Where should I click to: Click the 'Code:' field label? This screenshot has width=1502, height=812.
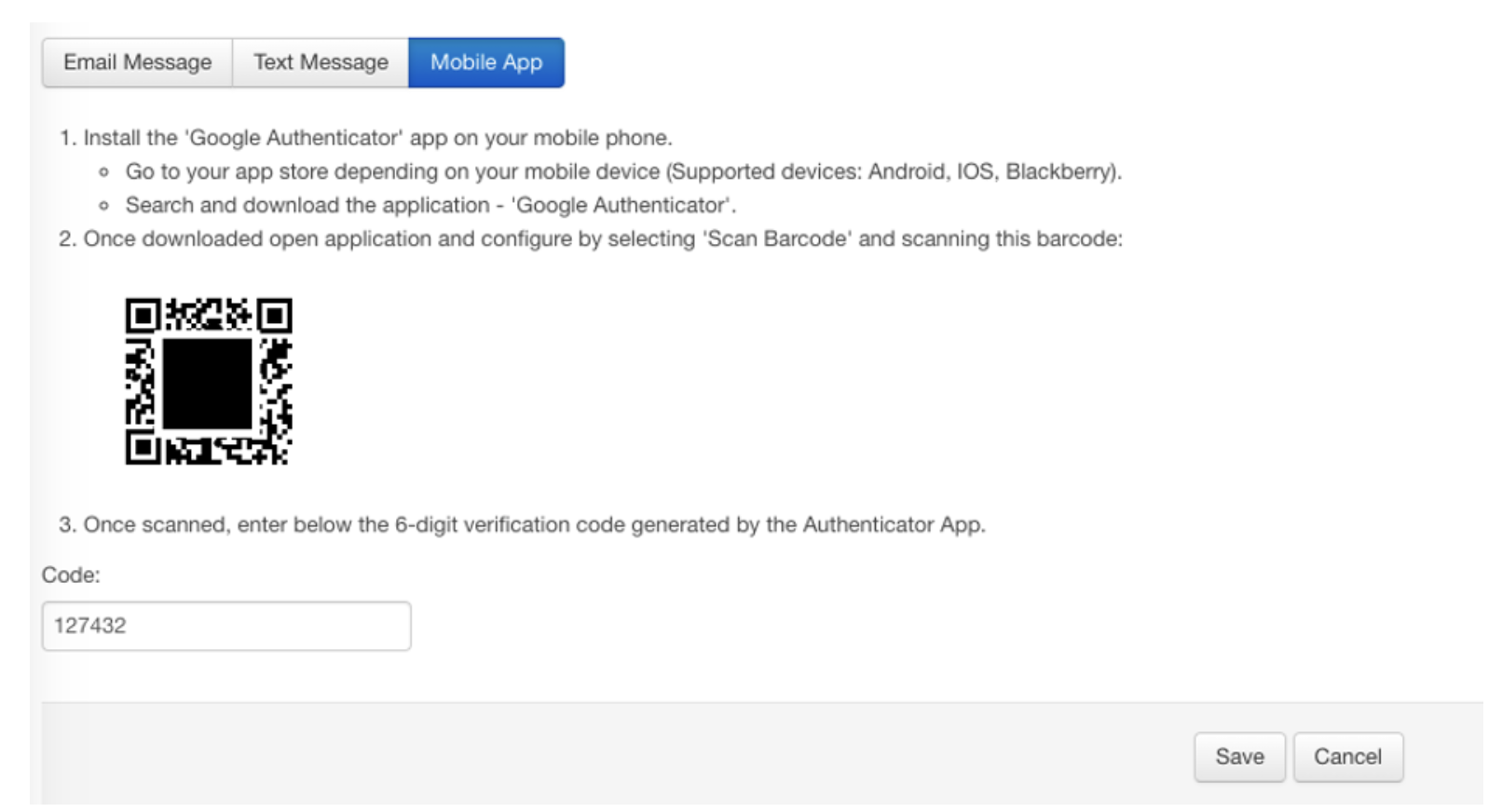point(71,575)
